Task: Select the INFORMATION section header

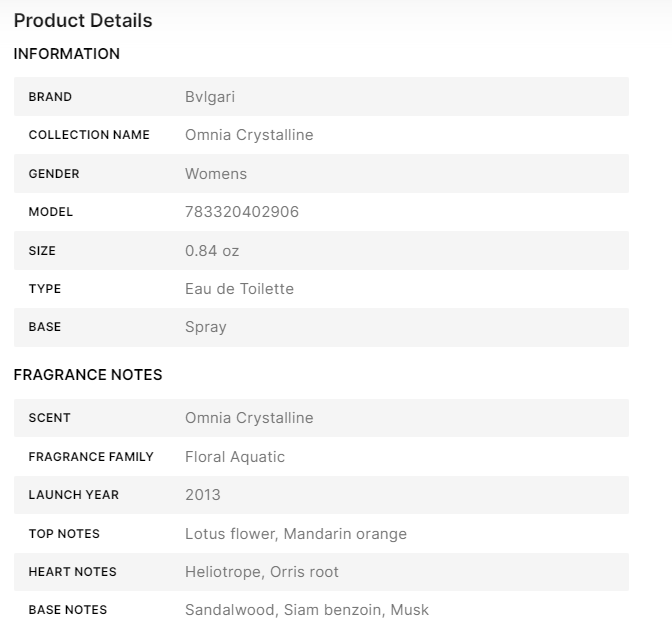Action: click(x=67, y=54)
